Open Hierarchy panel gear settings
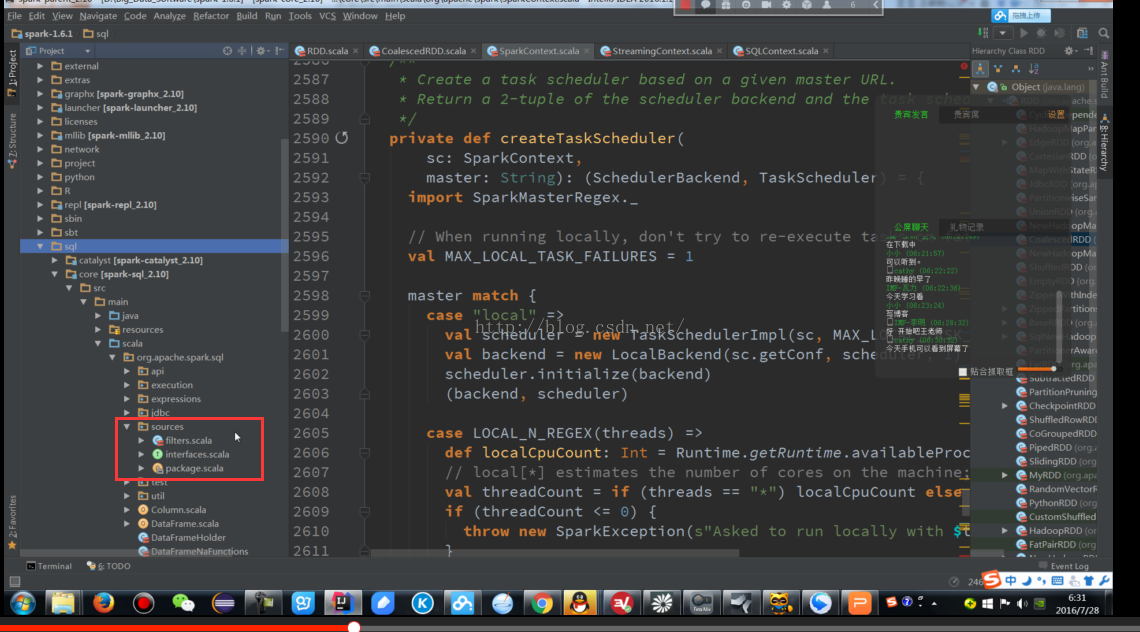The height and width of the screenshot is (632, 1140). pos(1069,51)
